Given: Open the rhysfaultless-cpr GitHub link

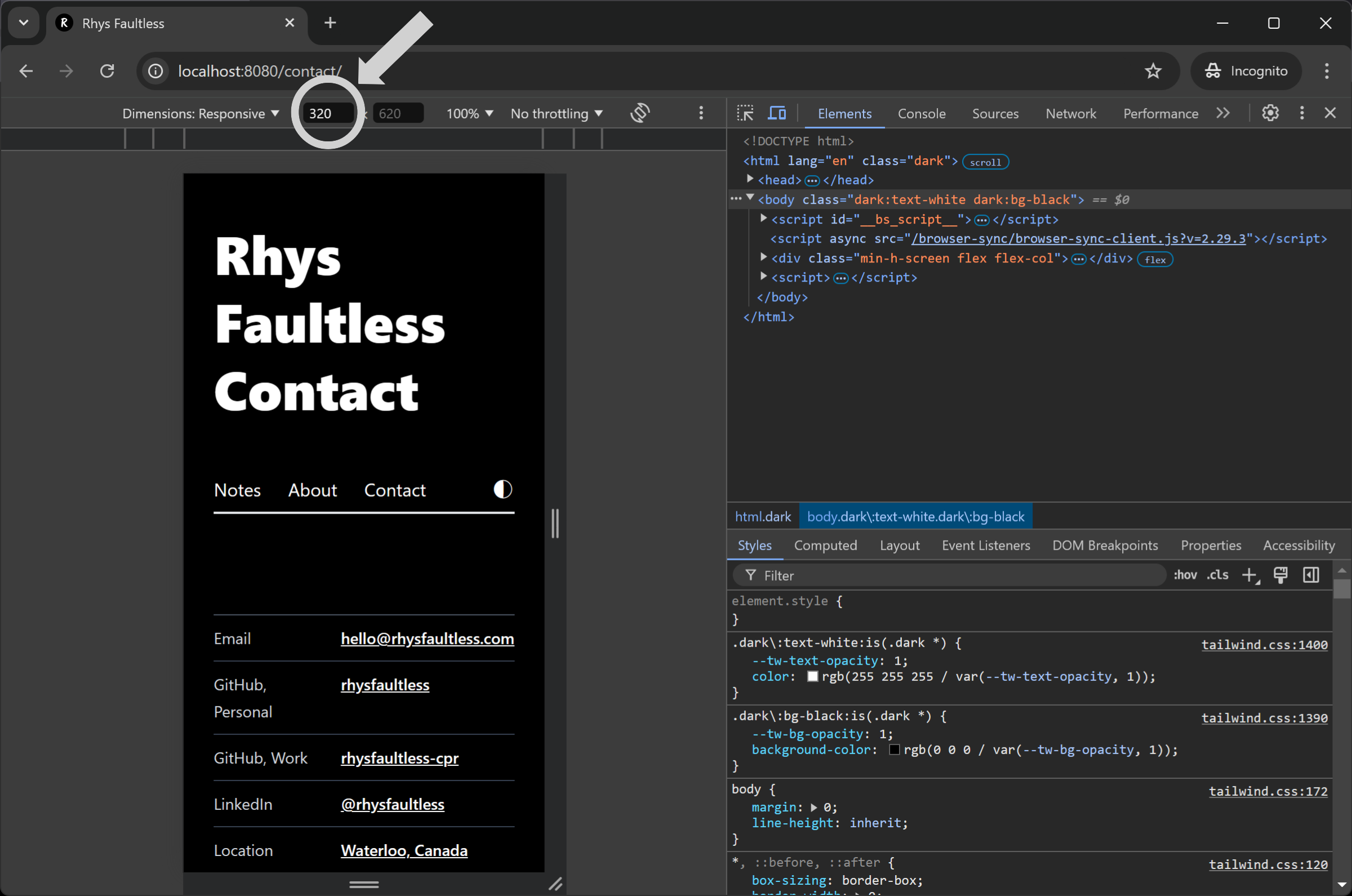Looking at the screenshot, I should (399, 757).
